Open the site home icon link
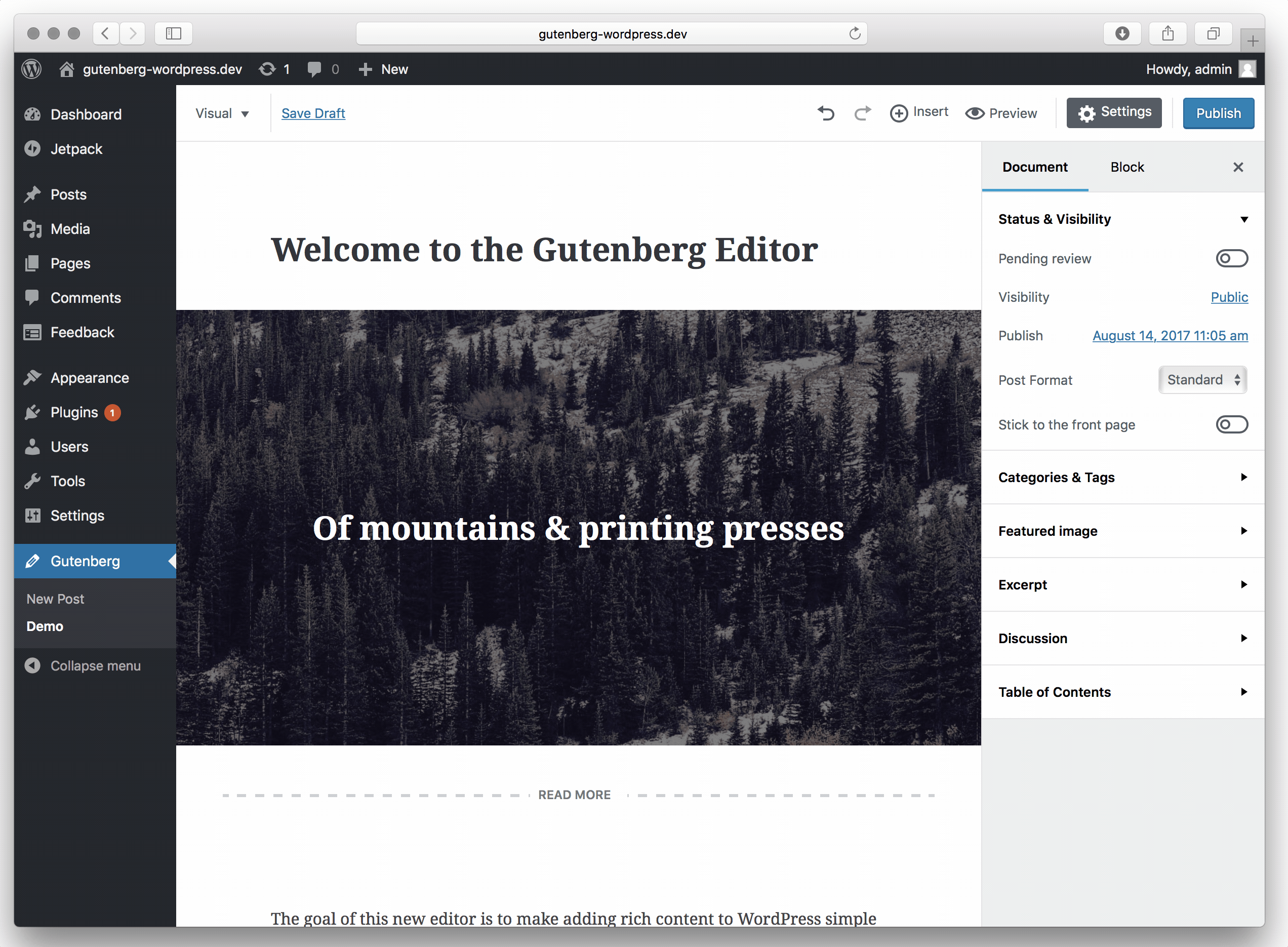 [x=66, y=69]
